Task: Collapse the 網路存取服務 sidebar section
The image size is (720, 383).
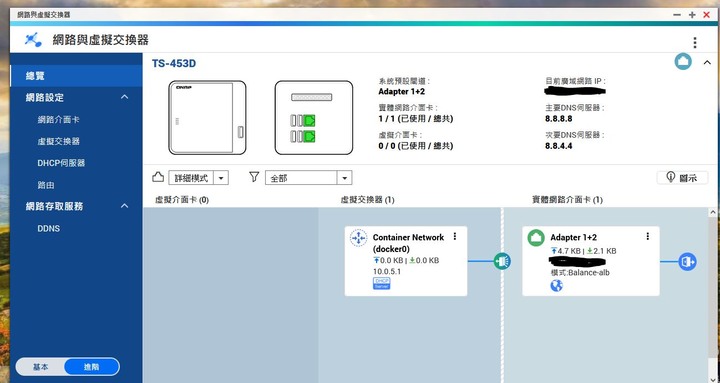Action: [x=124, y=206]
